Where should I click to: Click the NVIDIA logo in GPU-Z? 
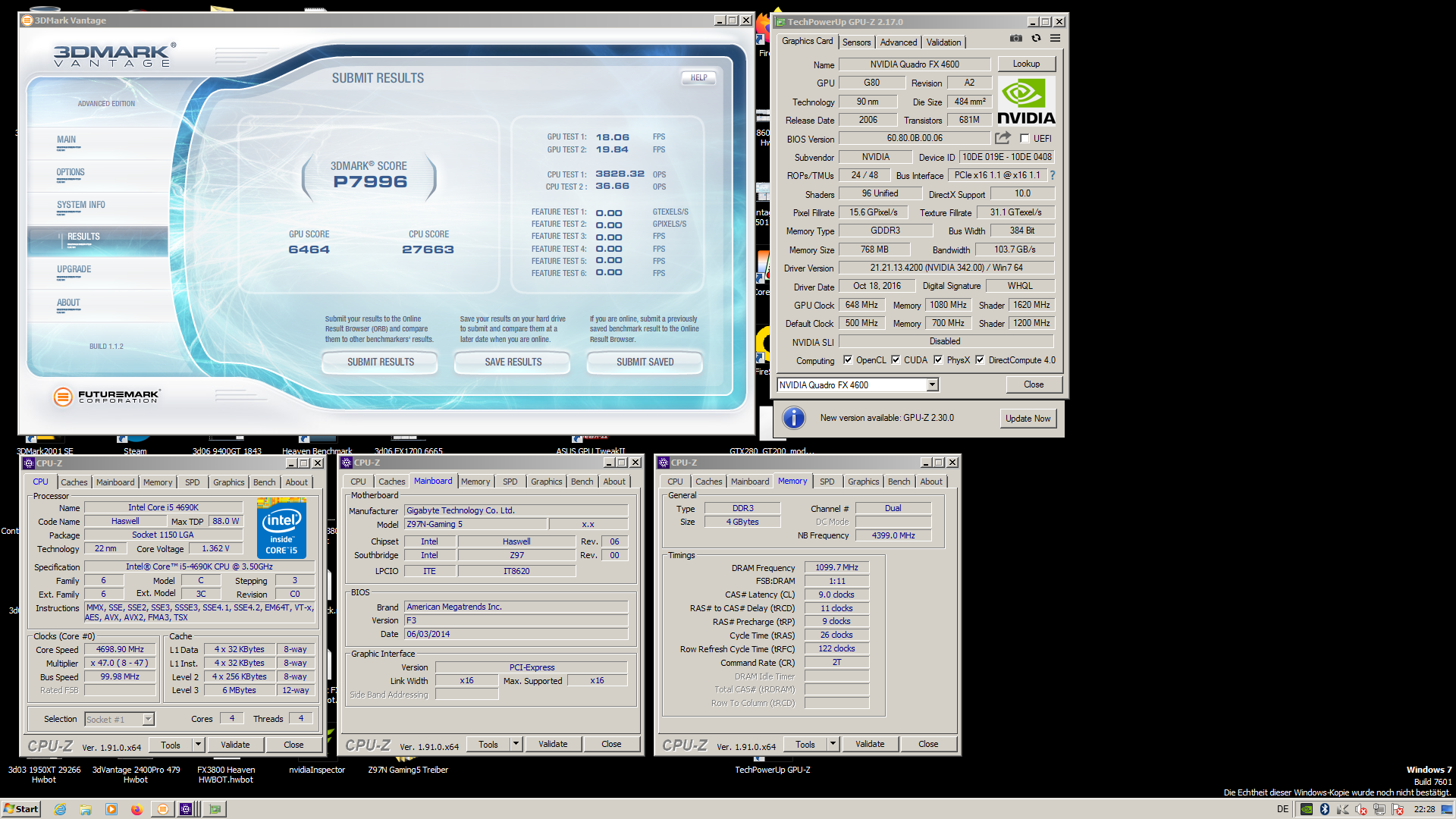pyautogui.click(x=1026, y=101)
